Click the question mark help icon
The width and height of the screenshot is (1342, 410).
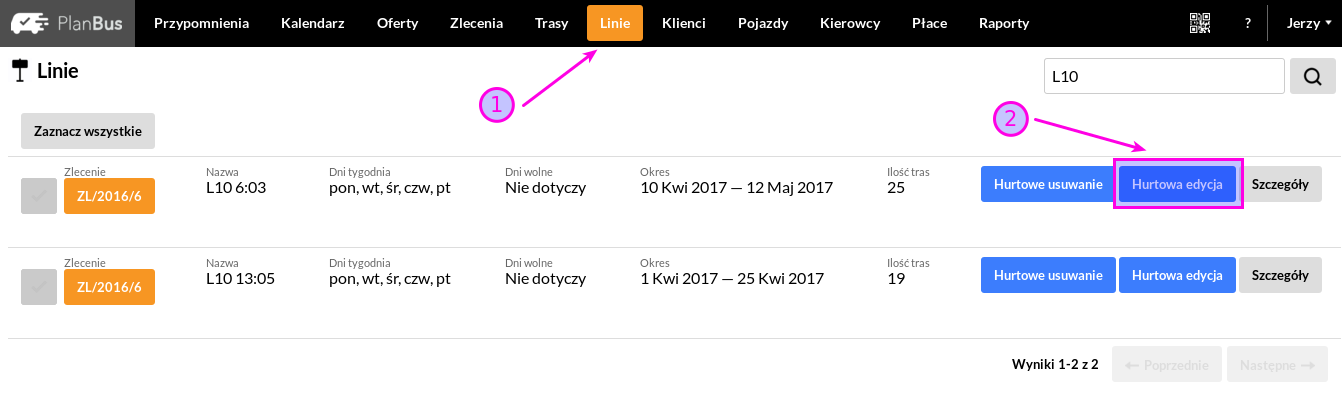pyautogui.click(x=1248, y=23)
